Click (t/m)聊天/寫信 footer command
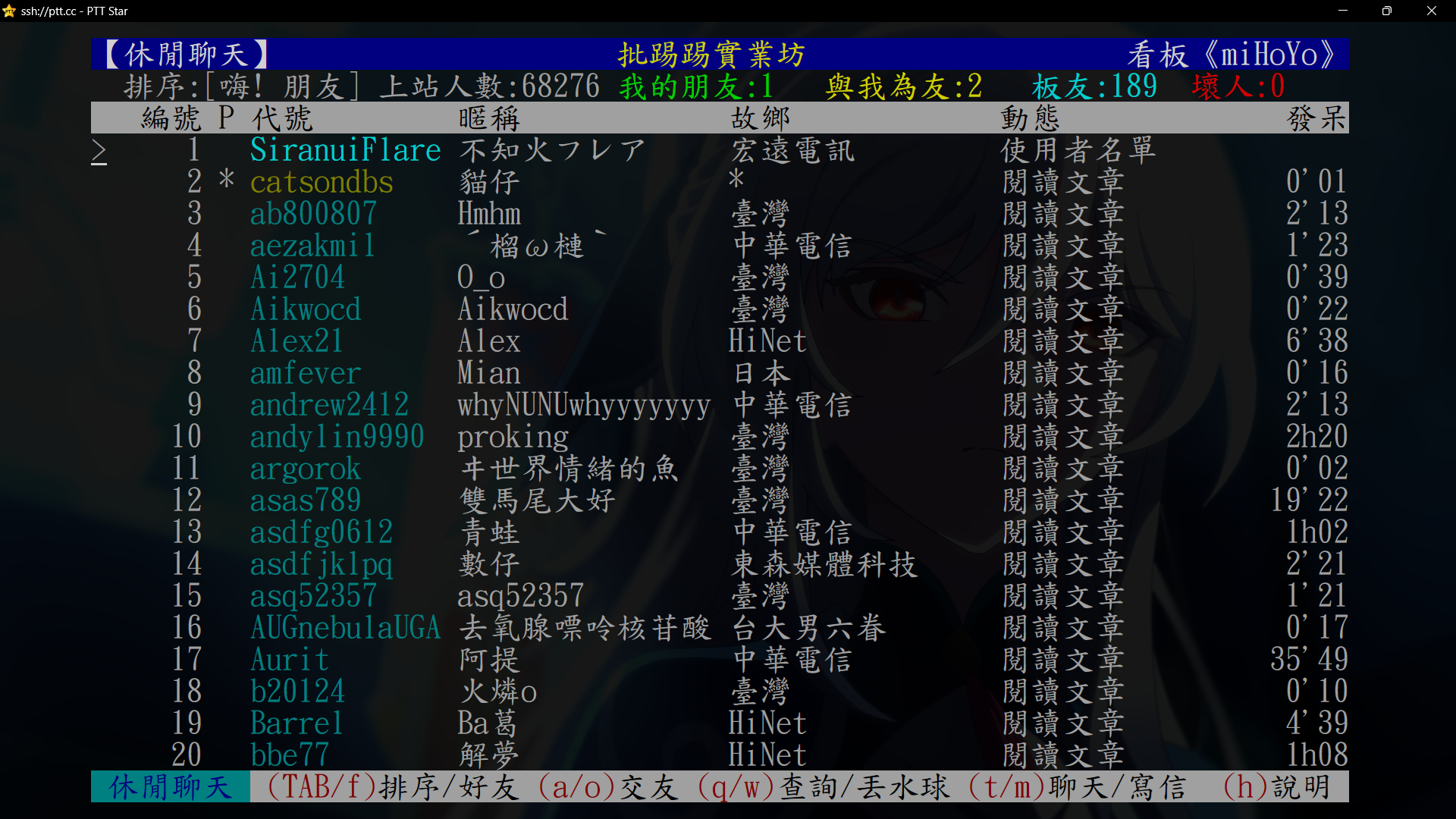Image resolution: width=1456 pixels, height=819 pixels. 1078,787
